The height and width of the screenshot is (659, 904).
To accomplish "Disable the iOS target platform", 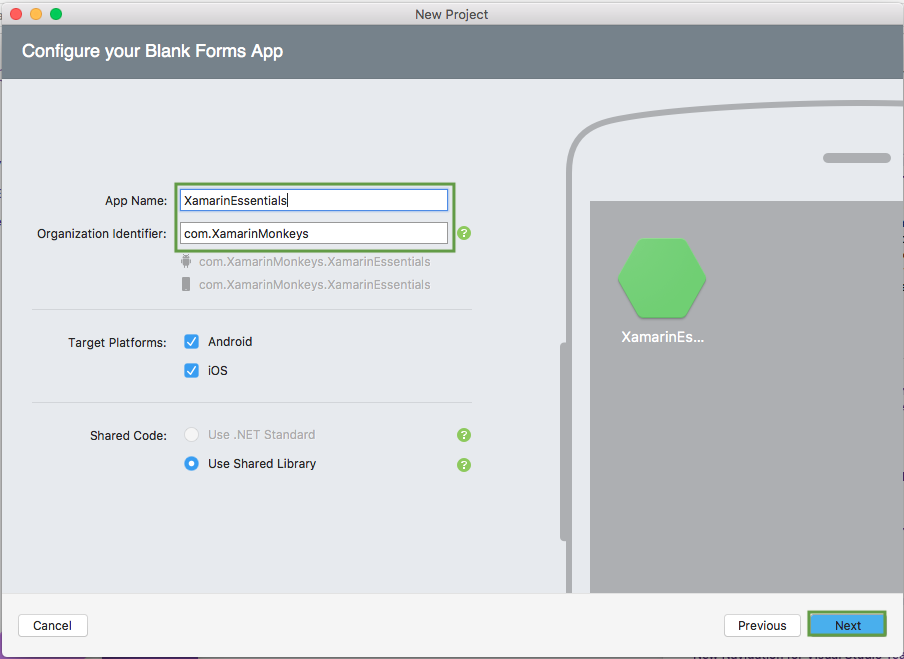I will (x=191, y=370).
